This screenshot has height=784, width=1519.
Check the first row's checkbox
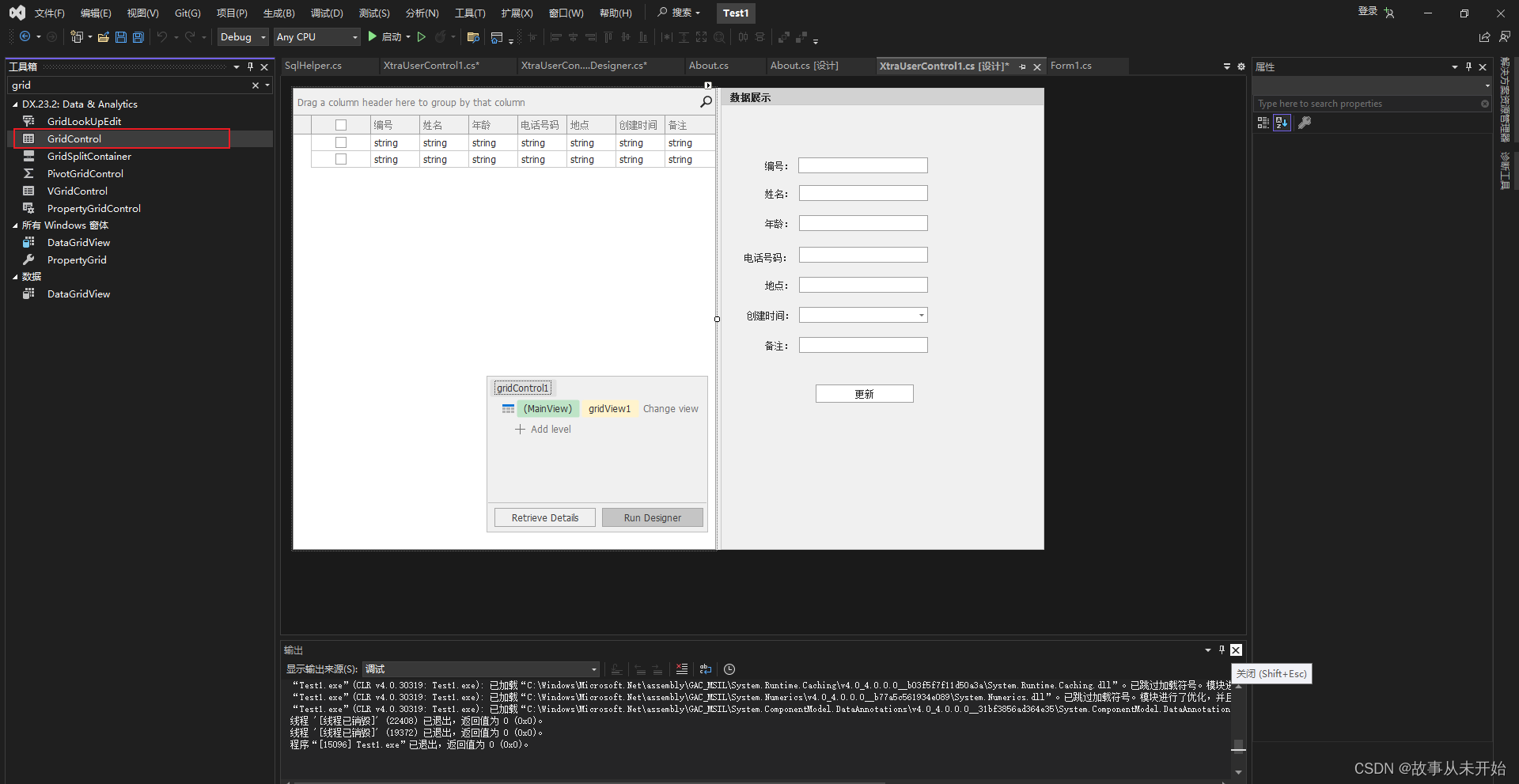(x=340, y=142)
